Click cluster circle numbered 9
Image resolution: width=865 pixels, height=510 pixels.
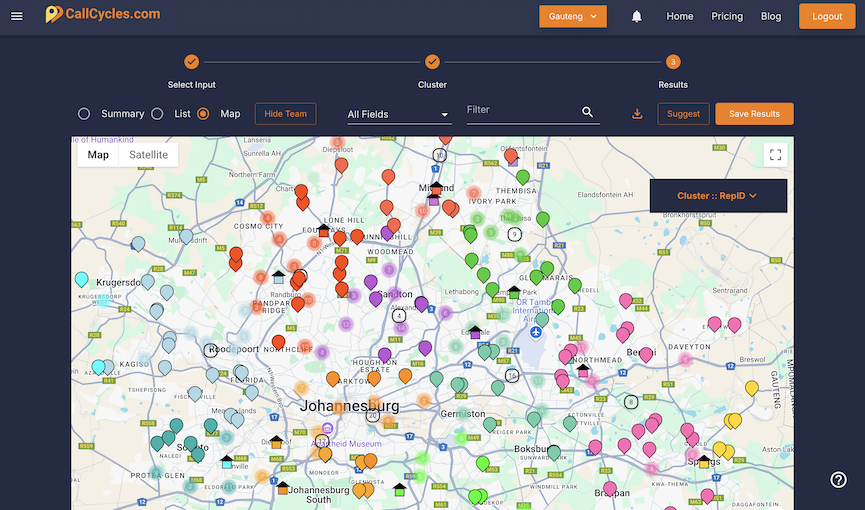(x=515, y=234)
